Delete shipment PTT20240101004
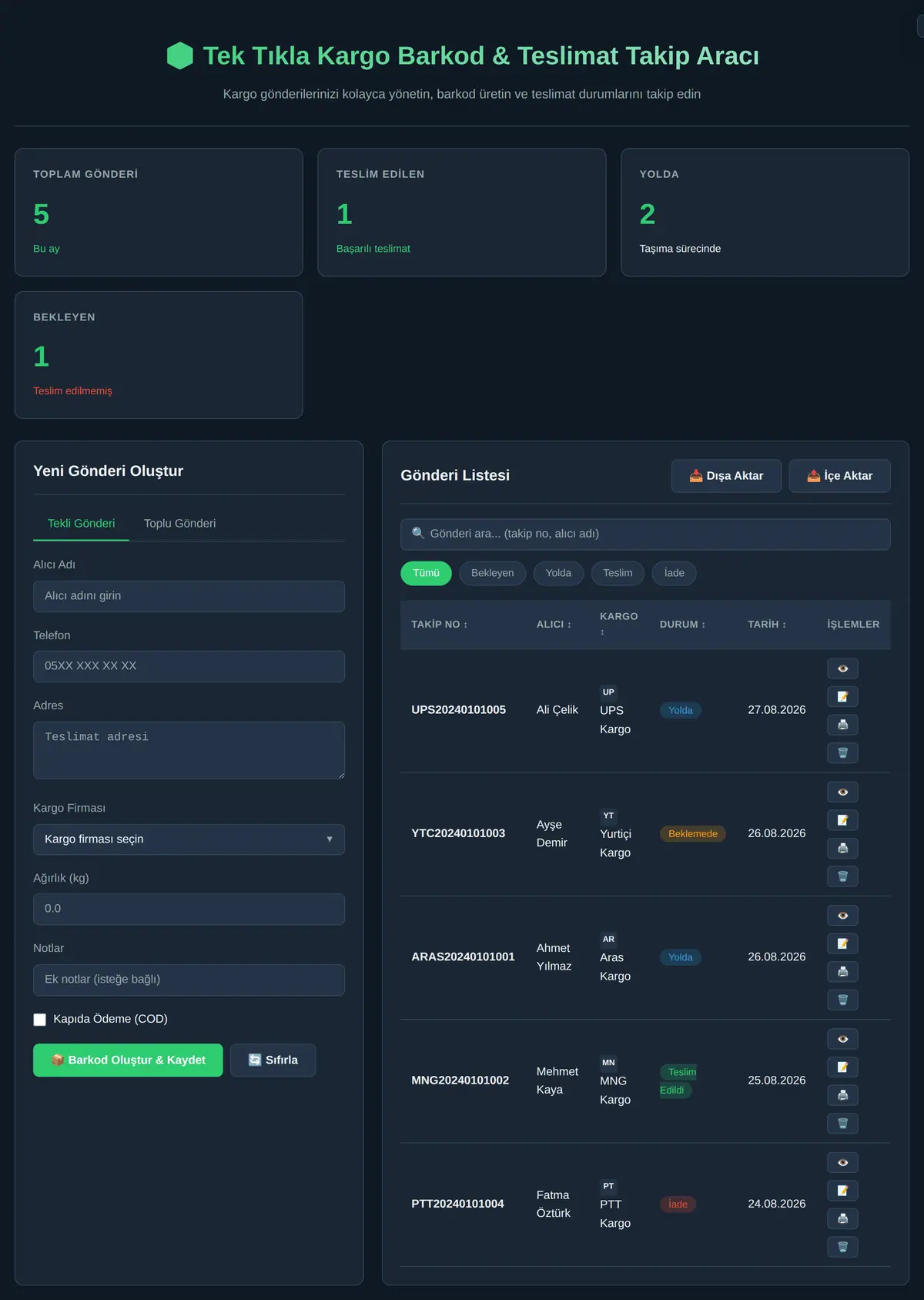The height and width of the screenshot is (1300, 924). click(842, 1247)
